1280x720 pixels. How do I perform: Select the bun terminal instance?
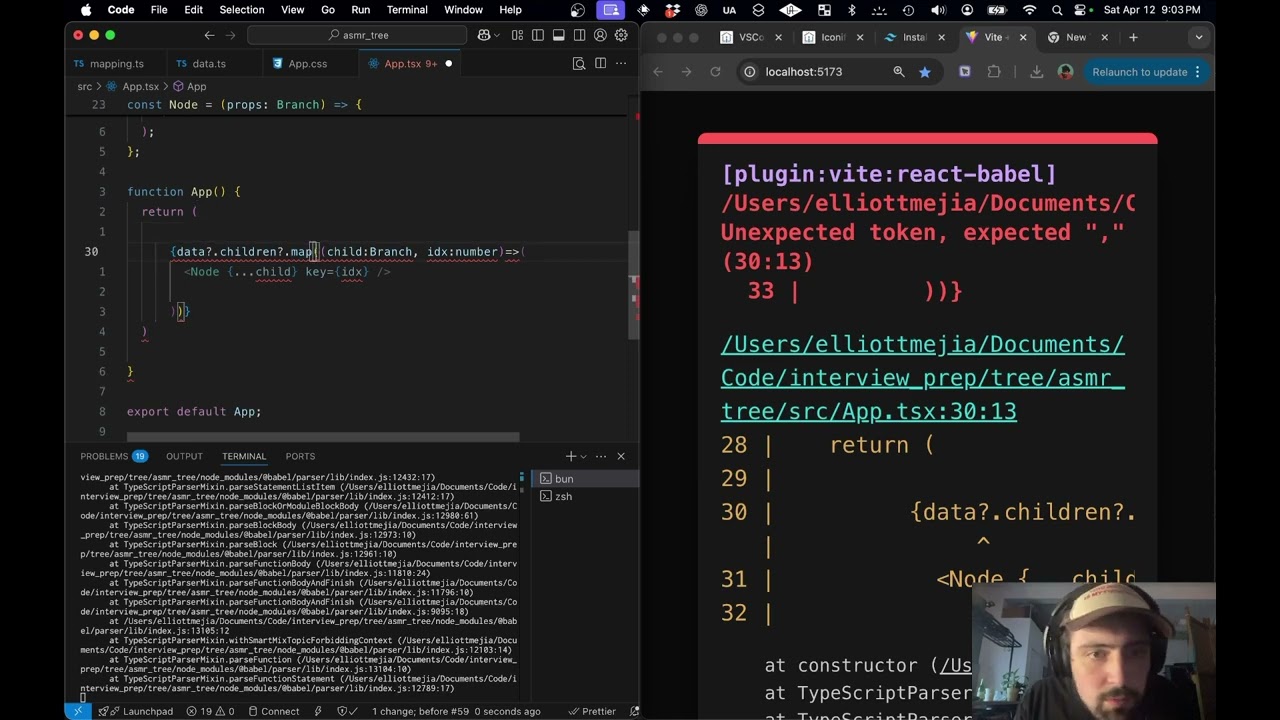coord(584,478)
